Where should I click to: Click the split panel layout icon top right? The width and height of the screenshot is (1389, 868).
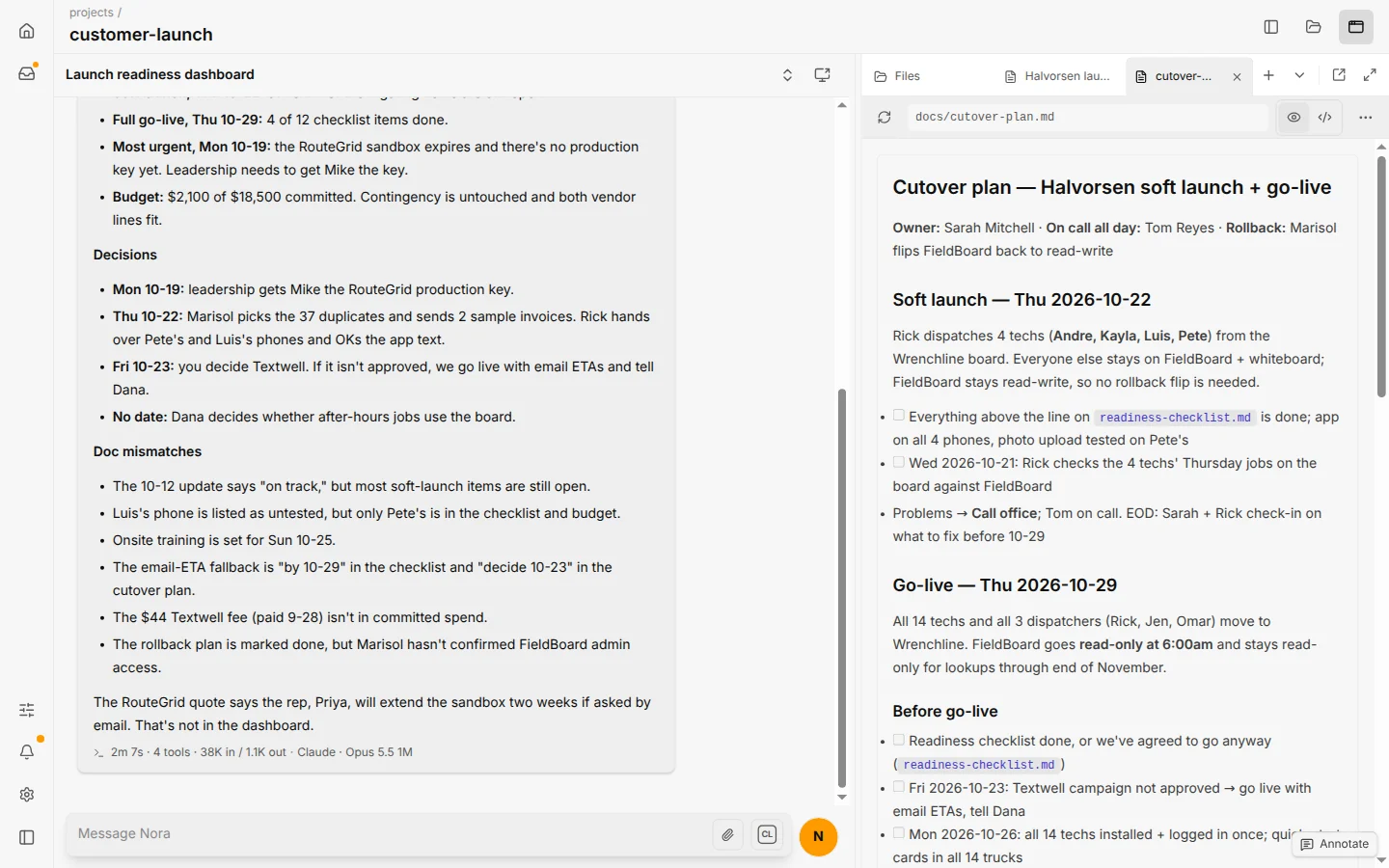click(x=1271, y=27)
